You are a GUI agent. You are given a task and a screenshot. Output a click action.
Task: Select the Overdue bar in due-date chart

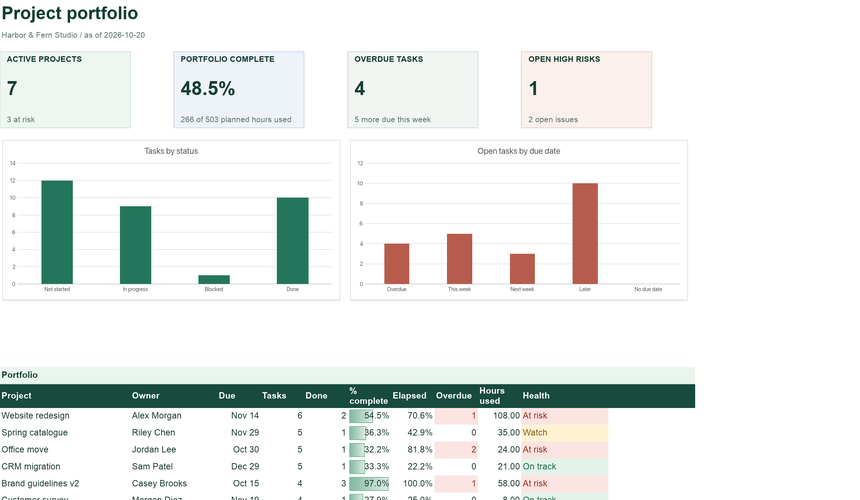click(397, 264)
